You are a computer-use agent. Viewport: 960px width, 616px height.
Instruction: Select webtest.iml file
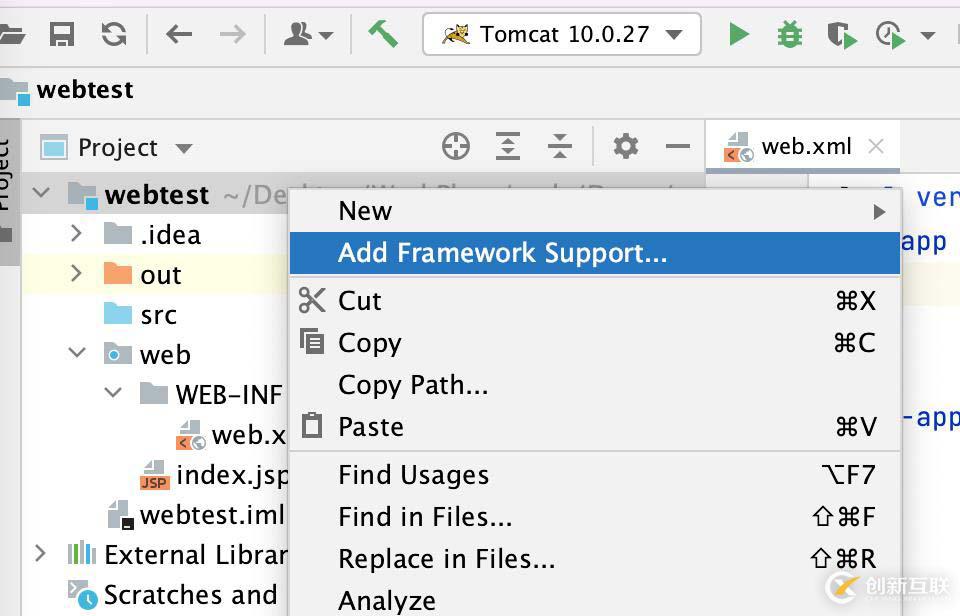coord(196,515)
